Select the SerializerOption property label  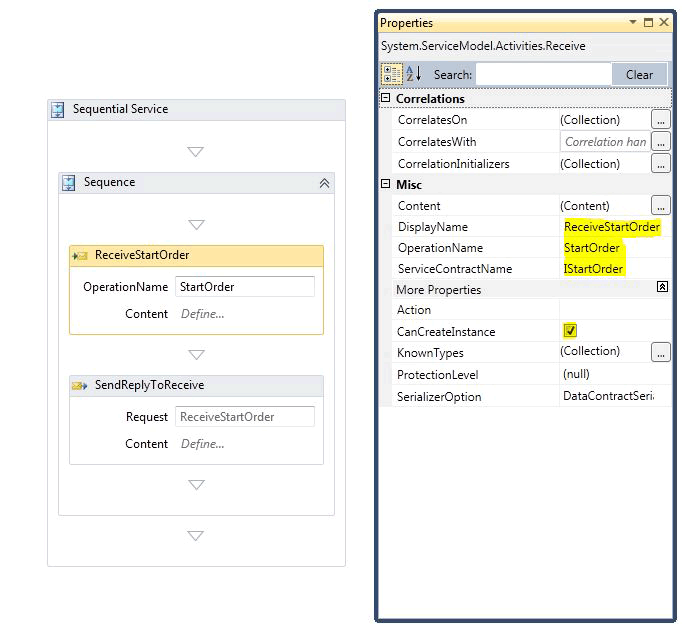pyautogui.click(x=439, y=397)
